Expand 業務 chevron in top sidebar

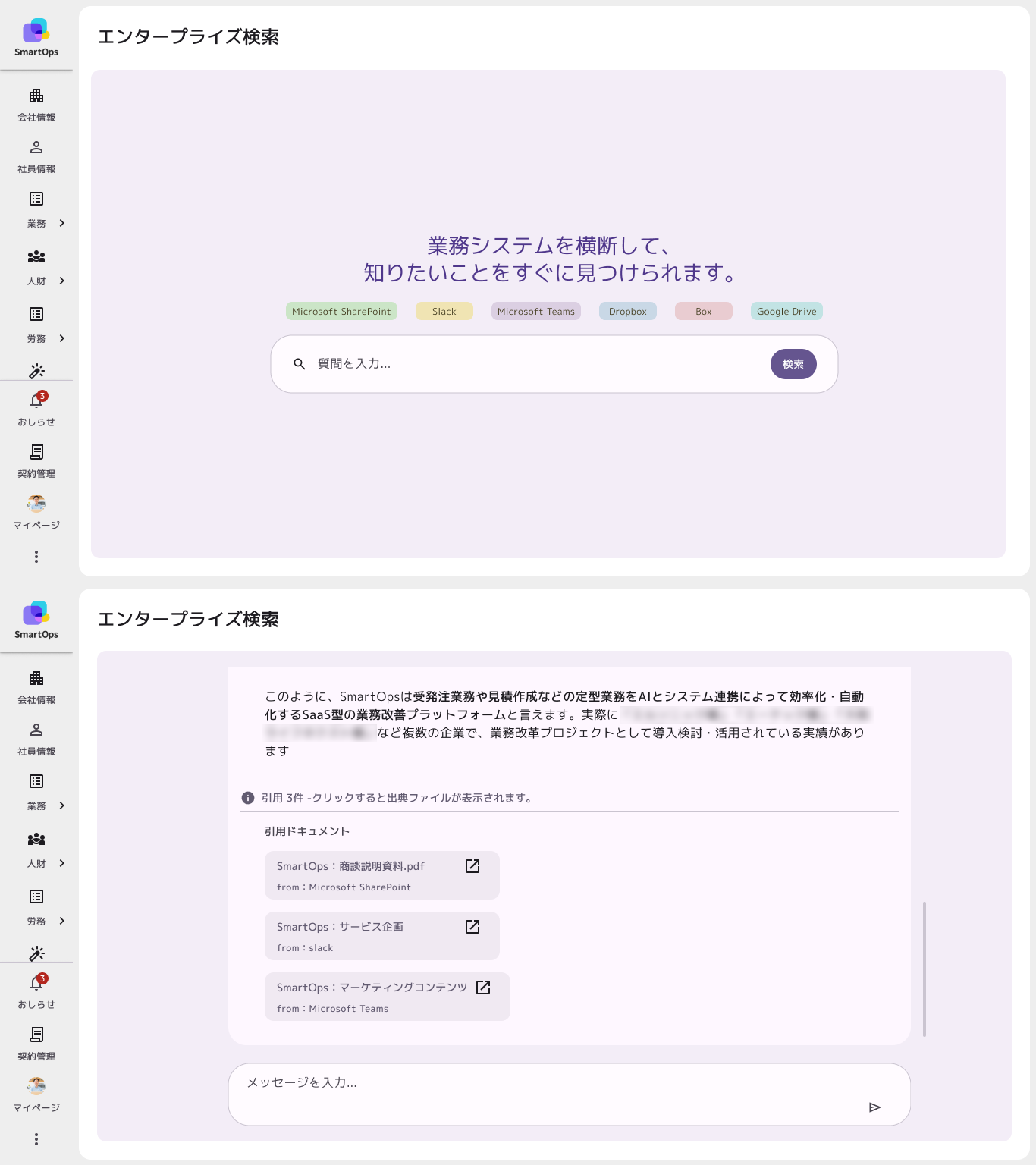(x=62, y=223)
